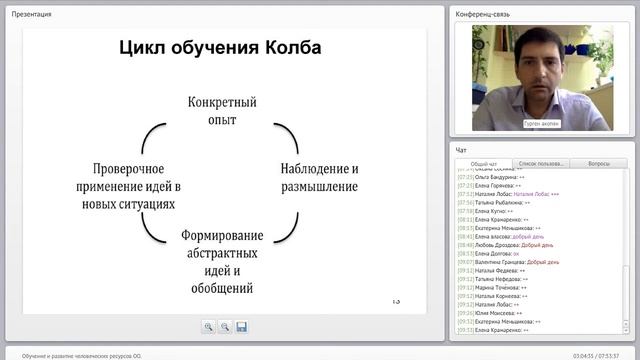The width and height of the screenshot is (640, 360).
Task: Zoom out of the presentation slide
Action: 225,327
